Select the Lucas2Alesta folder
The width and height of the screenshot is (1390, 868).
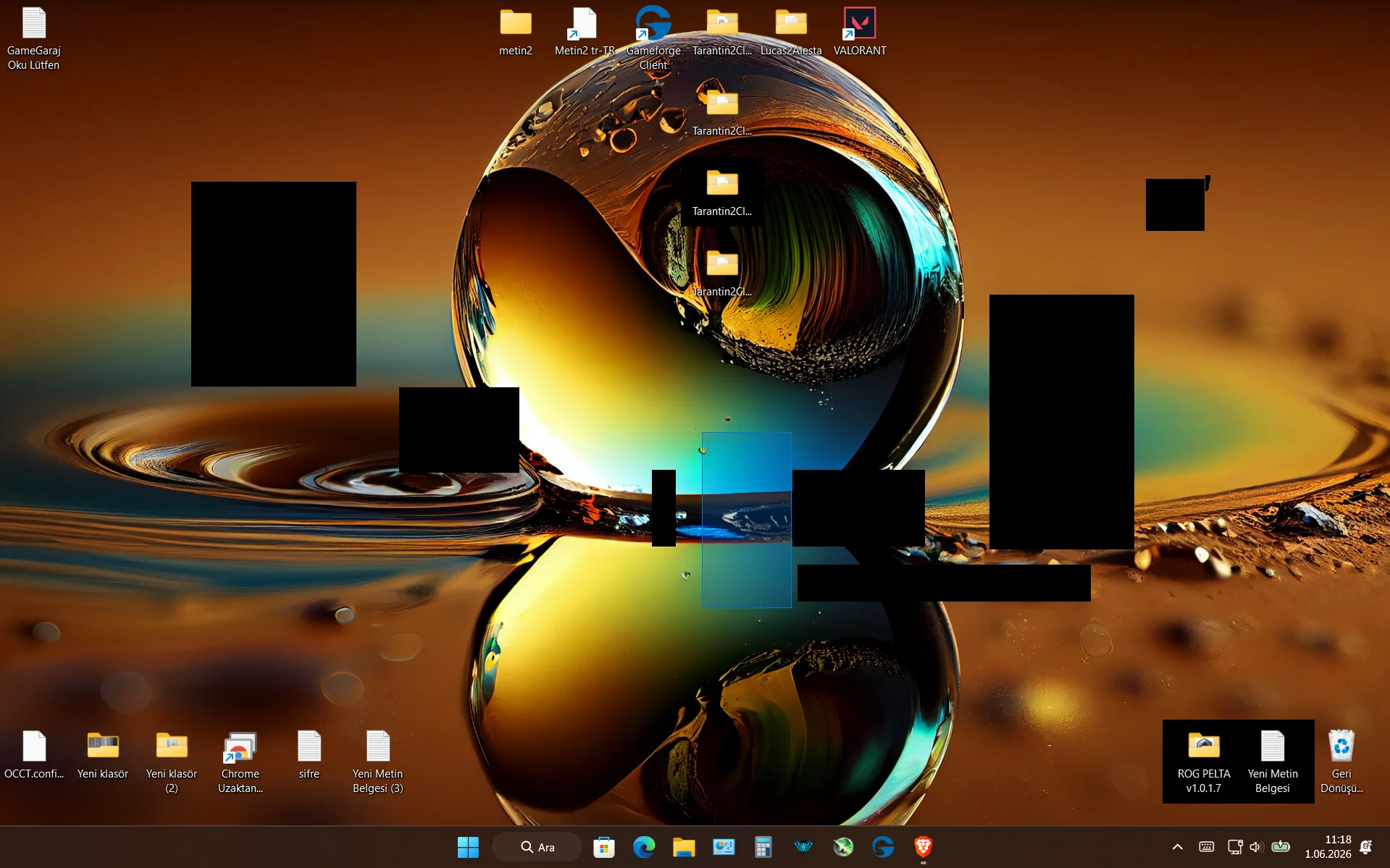pyautogui.click(x=791, y=31)
